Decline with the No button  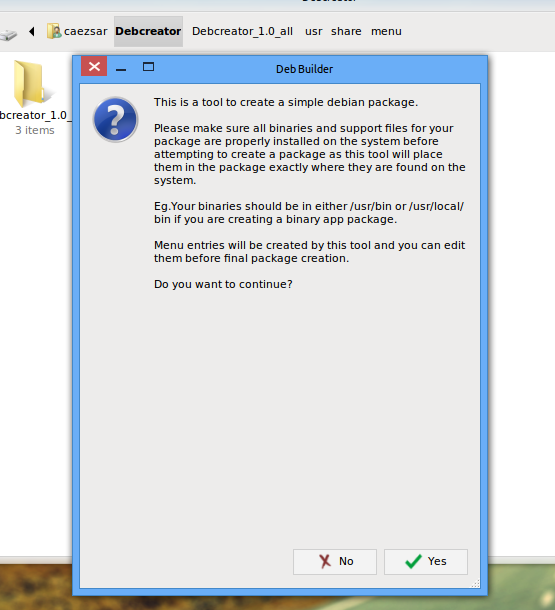[x=334, y=561]
